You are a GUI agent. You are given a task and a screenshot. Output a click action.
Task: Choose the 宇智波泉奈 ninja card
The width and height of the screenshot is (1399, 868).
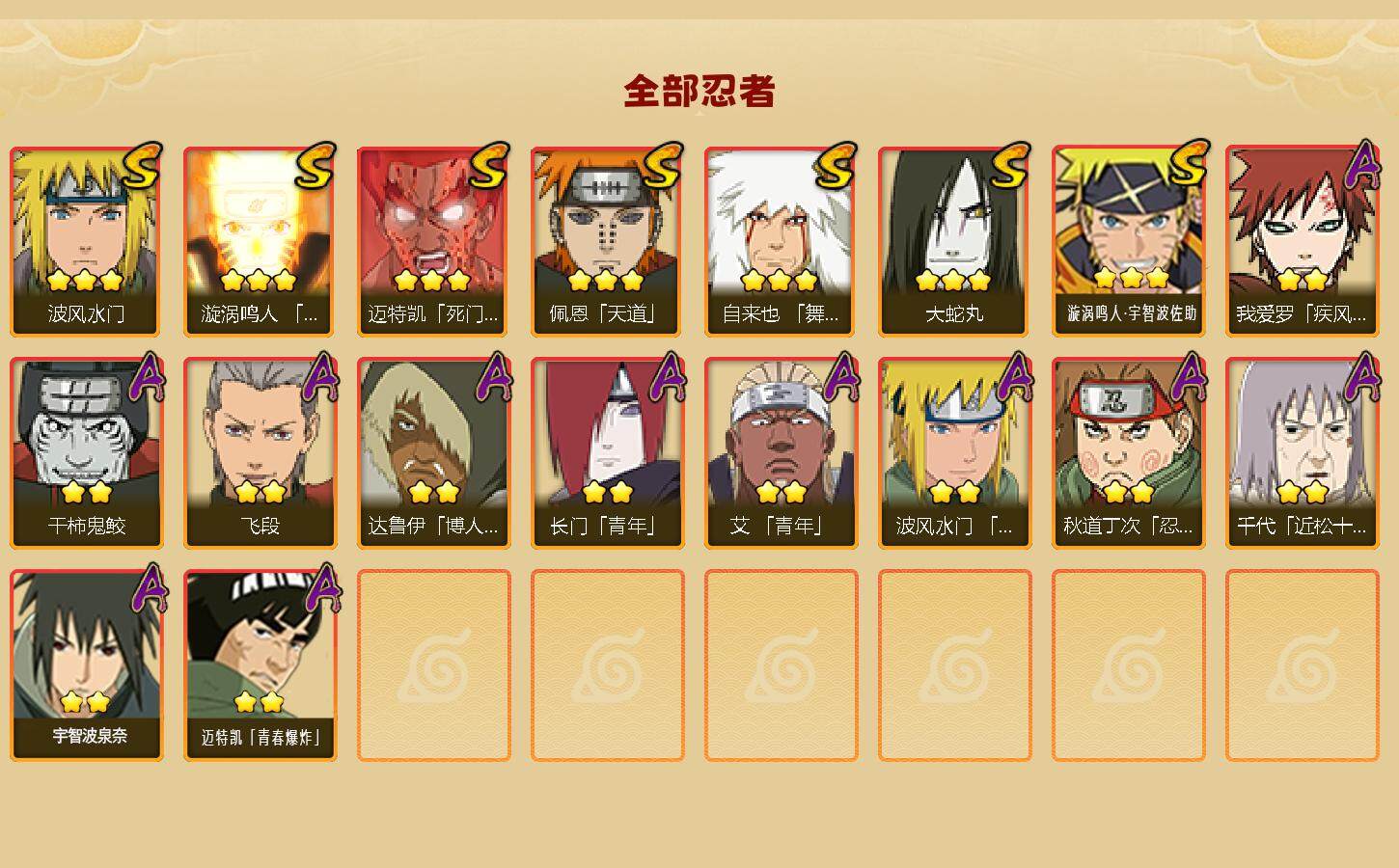pyautogui.click(x=87, y=665)
